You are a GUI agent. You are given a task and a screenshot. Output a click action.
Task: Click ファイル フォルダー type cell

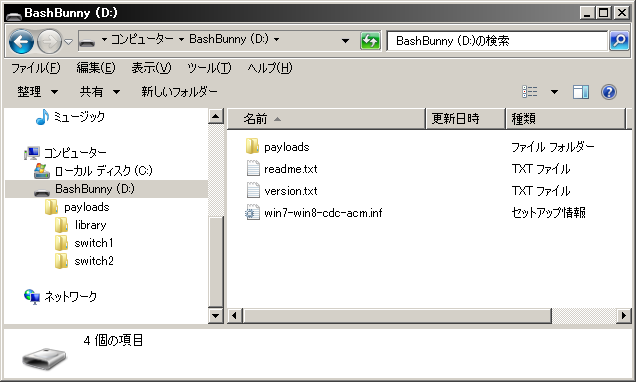click(x=552, y=147)
